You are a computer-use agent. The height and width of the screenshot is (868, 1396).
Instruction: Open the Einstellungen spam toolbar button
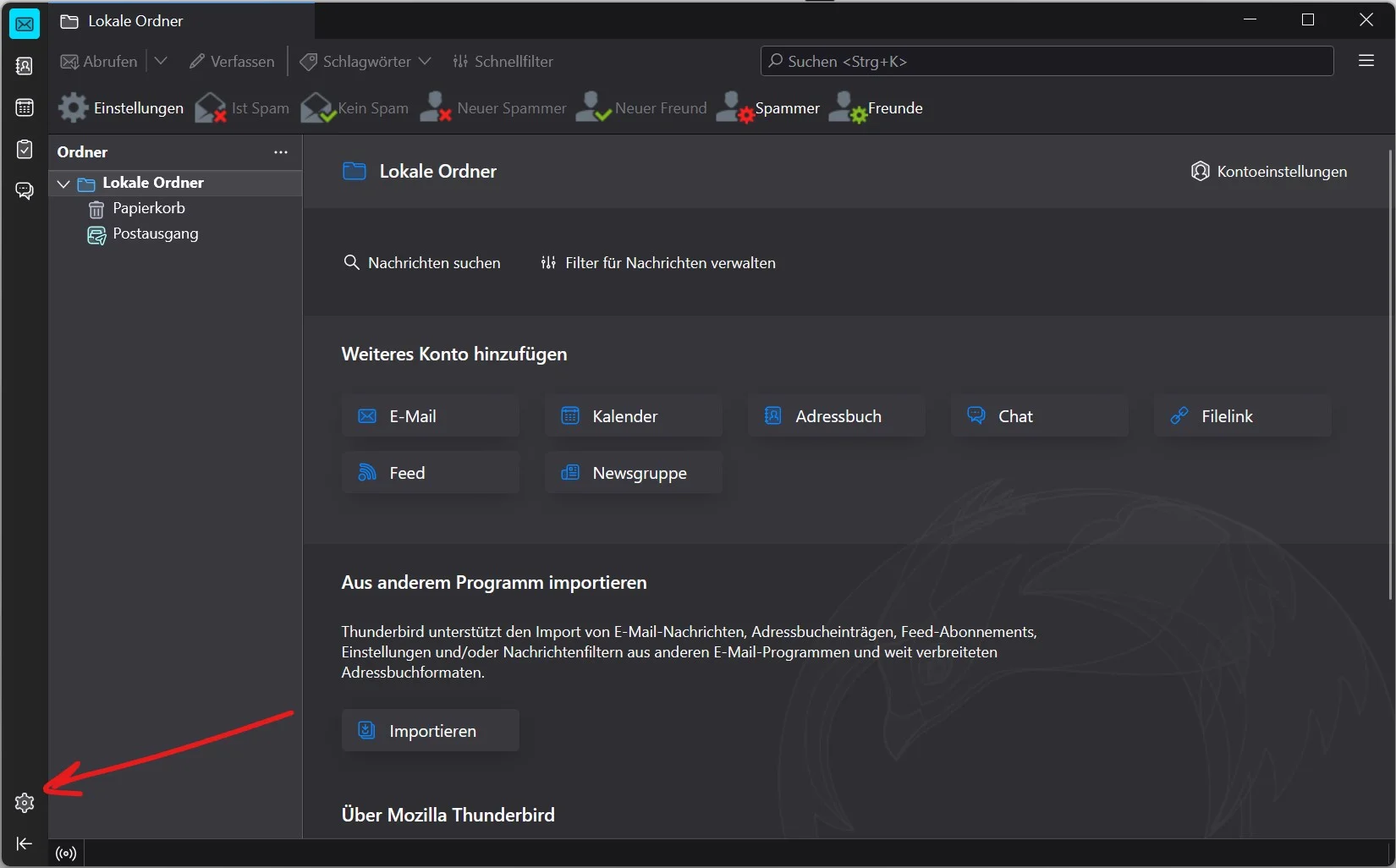[121, 108]
